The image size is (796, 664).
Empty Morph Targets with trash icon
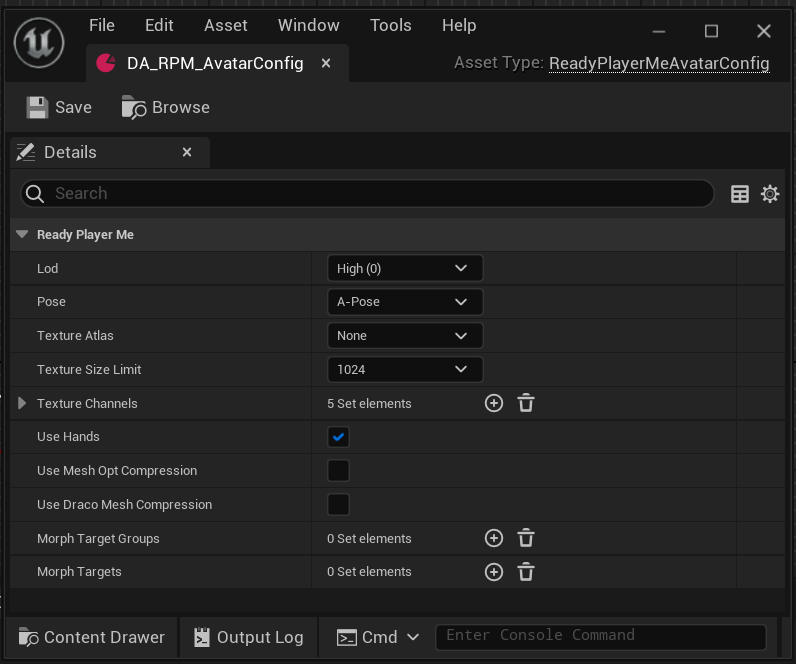point(526,572)
